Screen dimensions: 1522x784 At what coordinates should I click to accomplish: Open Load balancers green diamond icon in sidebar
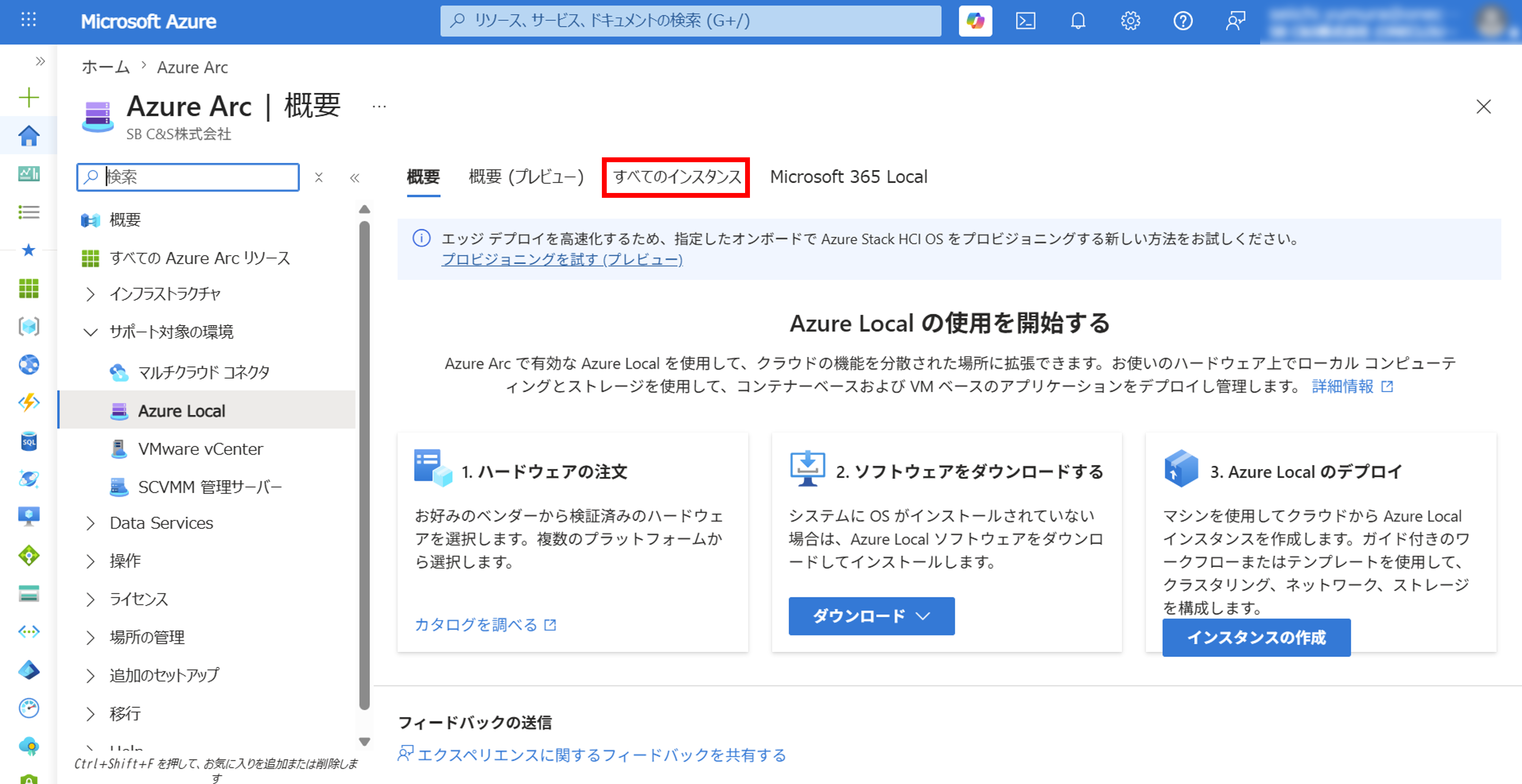28,555
